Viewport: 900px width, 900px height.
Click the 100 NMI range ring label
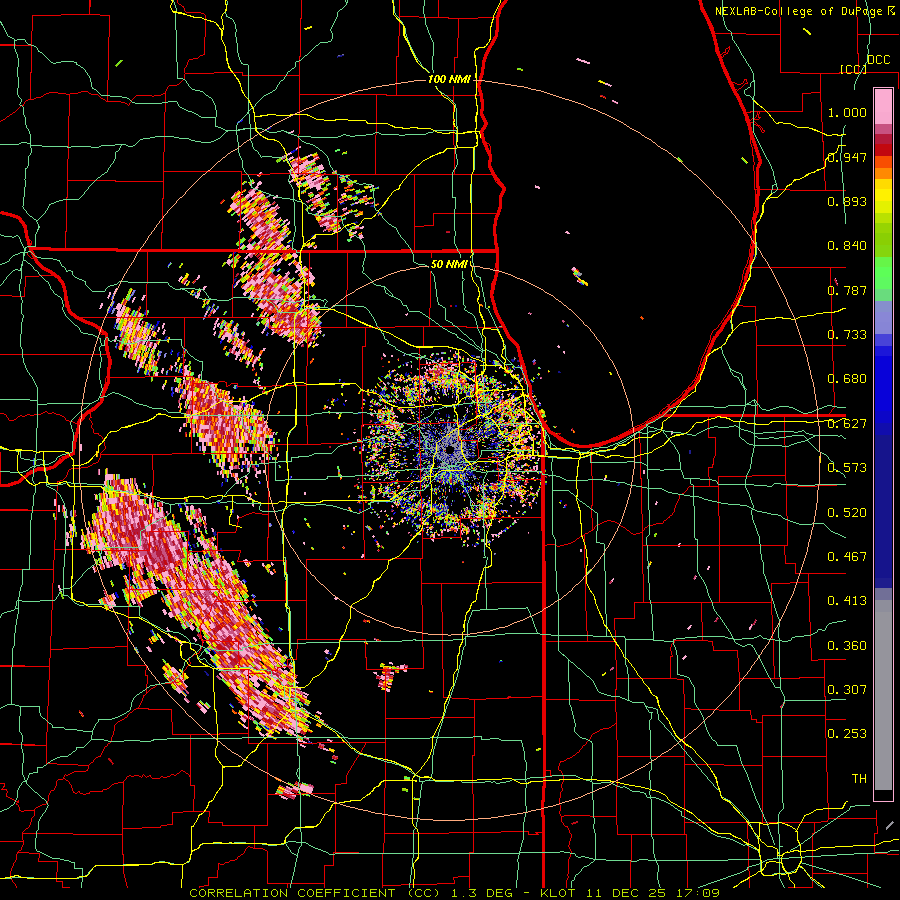(x=449, y=79)
